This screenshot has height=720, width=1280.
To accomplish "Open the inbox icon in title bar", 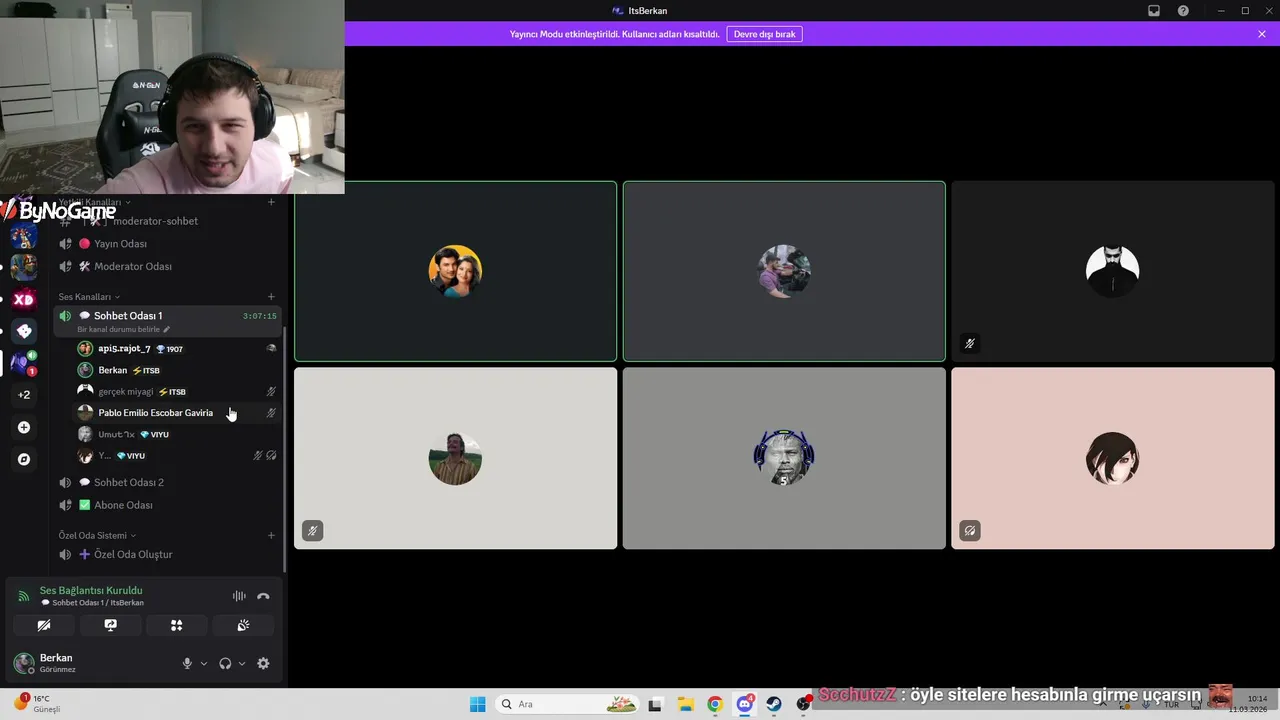I will coord(1154,11).
